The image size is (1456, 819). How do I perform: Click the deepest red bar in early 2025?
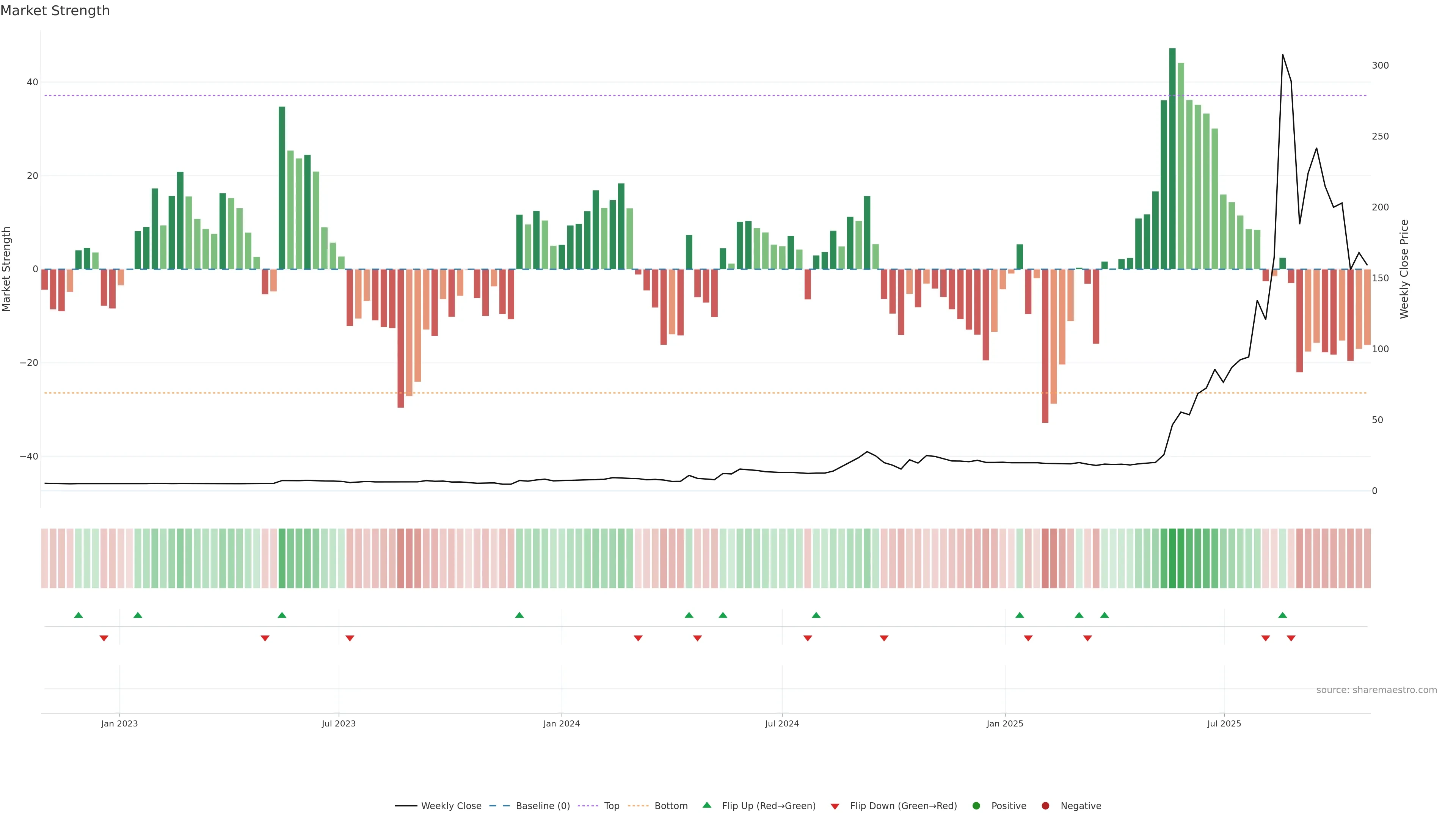tap(1045, 346)
